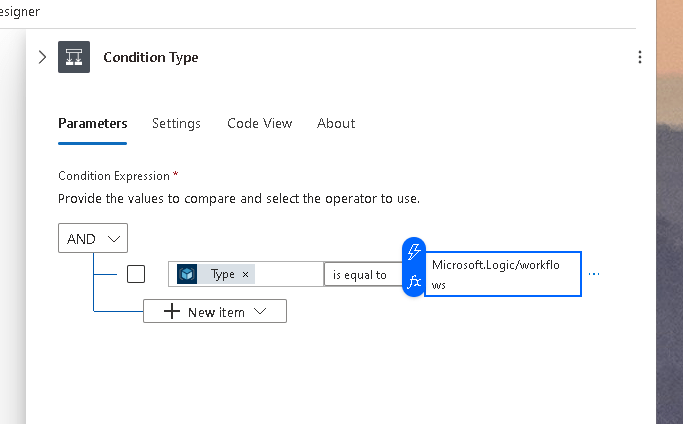Click the Condition Type title text
This screenshot has height=424, width=683.
pos(151,57)
